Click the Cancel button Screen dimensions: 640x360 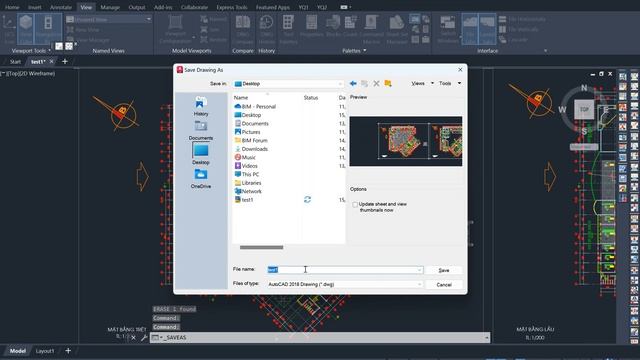[x=444, y=284]
